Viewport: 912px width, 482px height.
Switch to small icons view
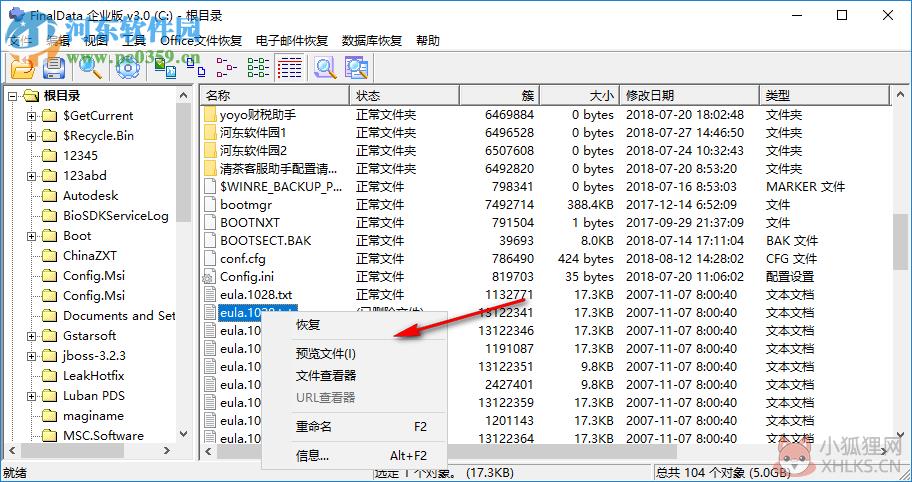click(196, 68)
